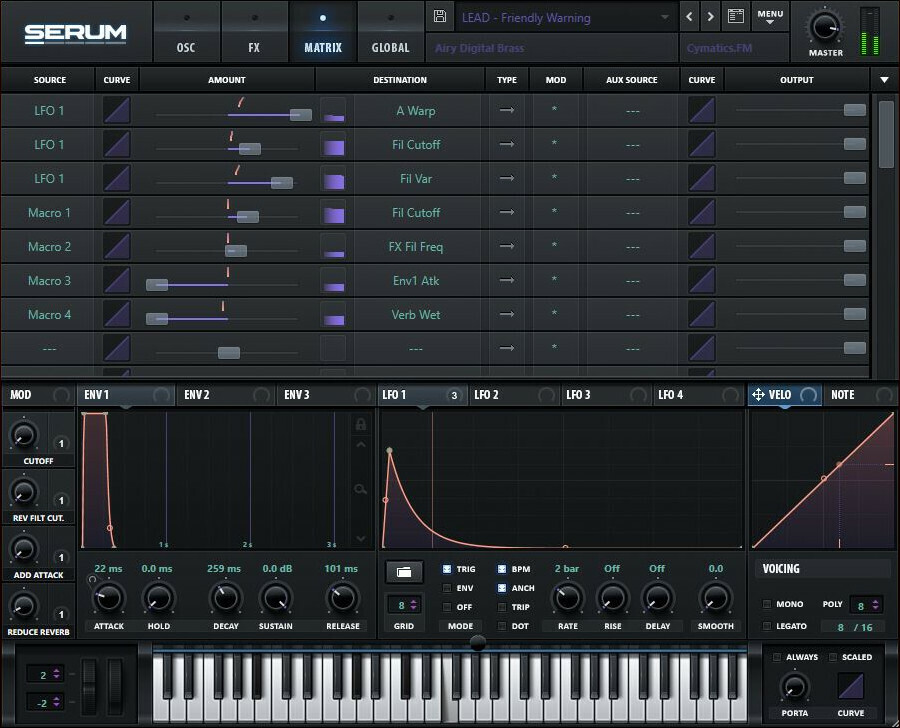Click the Macro 3 amount slider handle

(x=157, y=285)
